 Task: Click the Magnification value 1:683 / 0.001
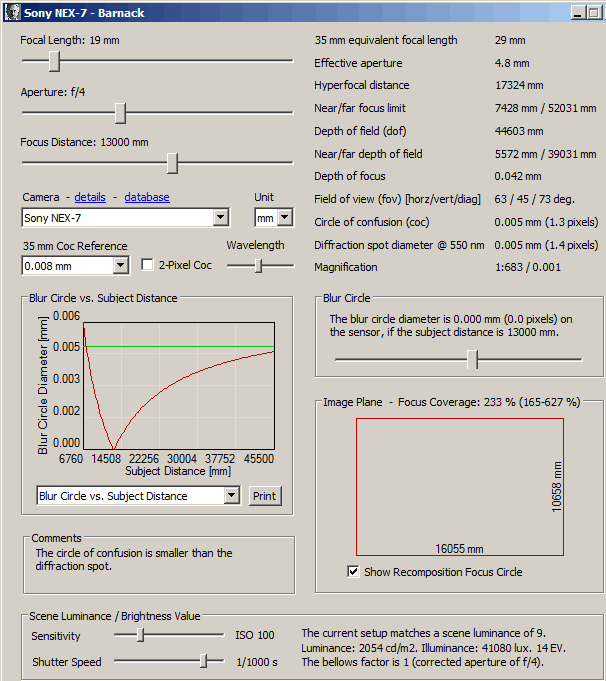coord(528,267)
